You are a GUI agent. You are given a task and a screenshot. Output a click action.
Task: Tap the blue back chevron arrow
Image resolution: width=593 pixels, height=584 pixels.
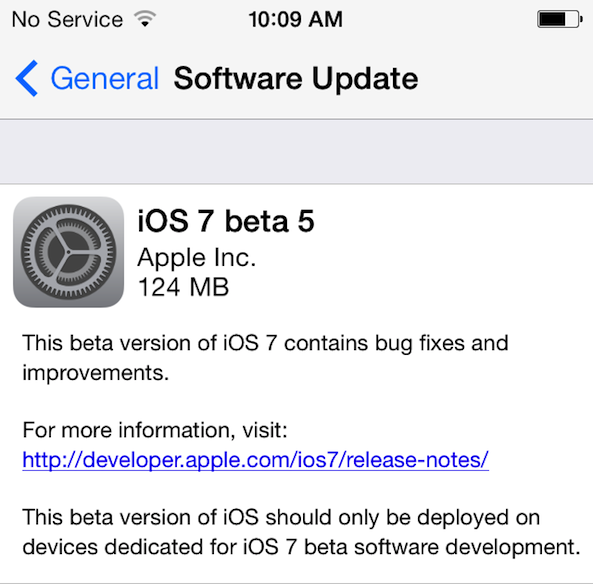click(x=26, y=78)
